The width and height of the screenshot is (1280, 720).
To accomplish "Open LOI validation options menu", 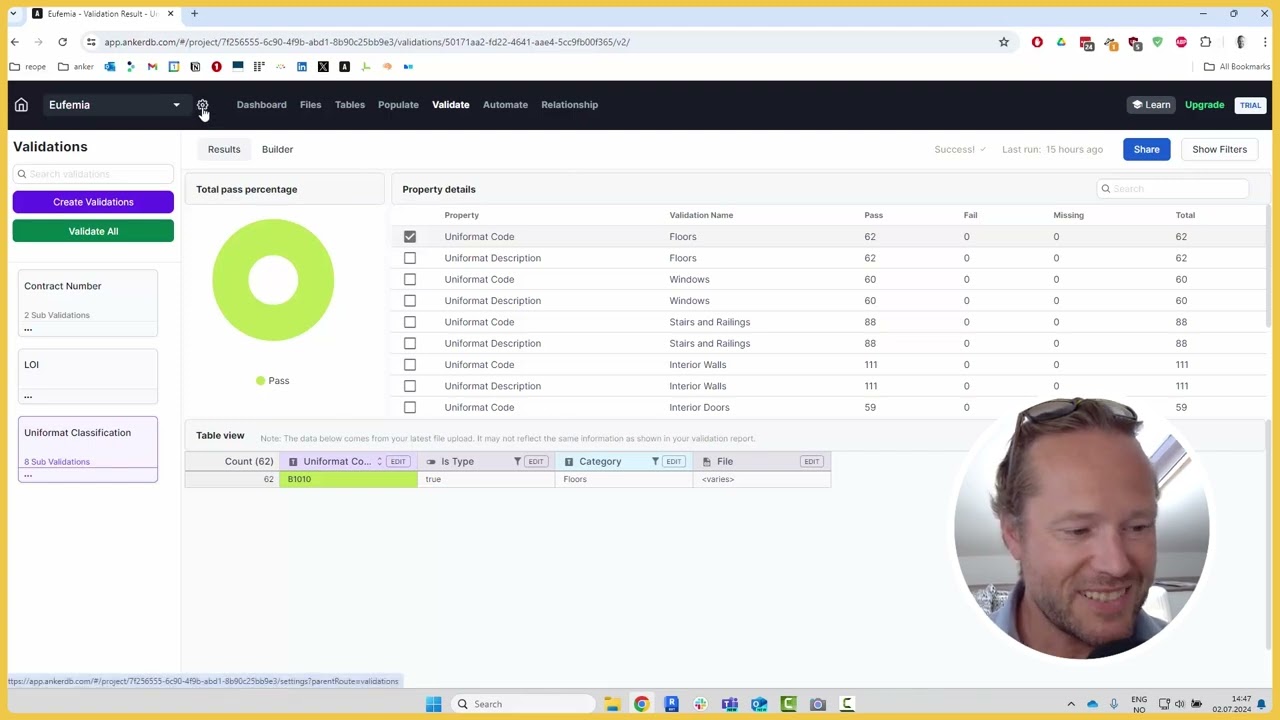I will 28,396.
